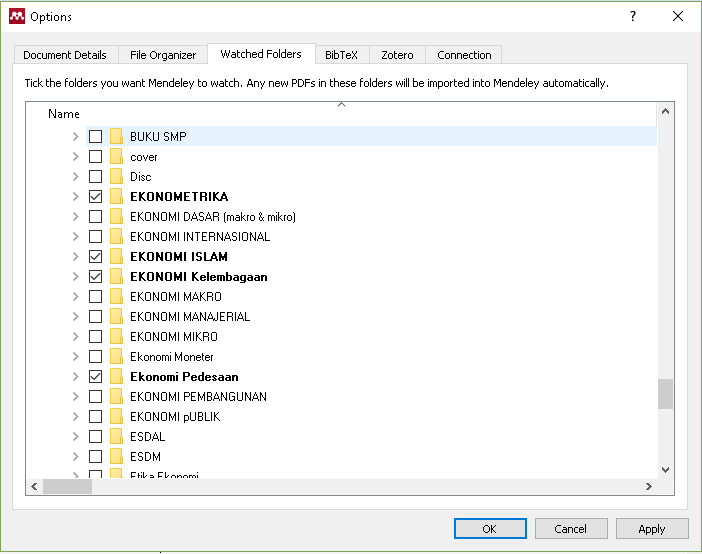Click the Mendeley logo icon in title bar

tap(16, 16)
